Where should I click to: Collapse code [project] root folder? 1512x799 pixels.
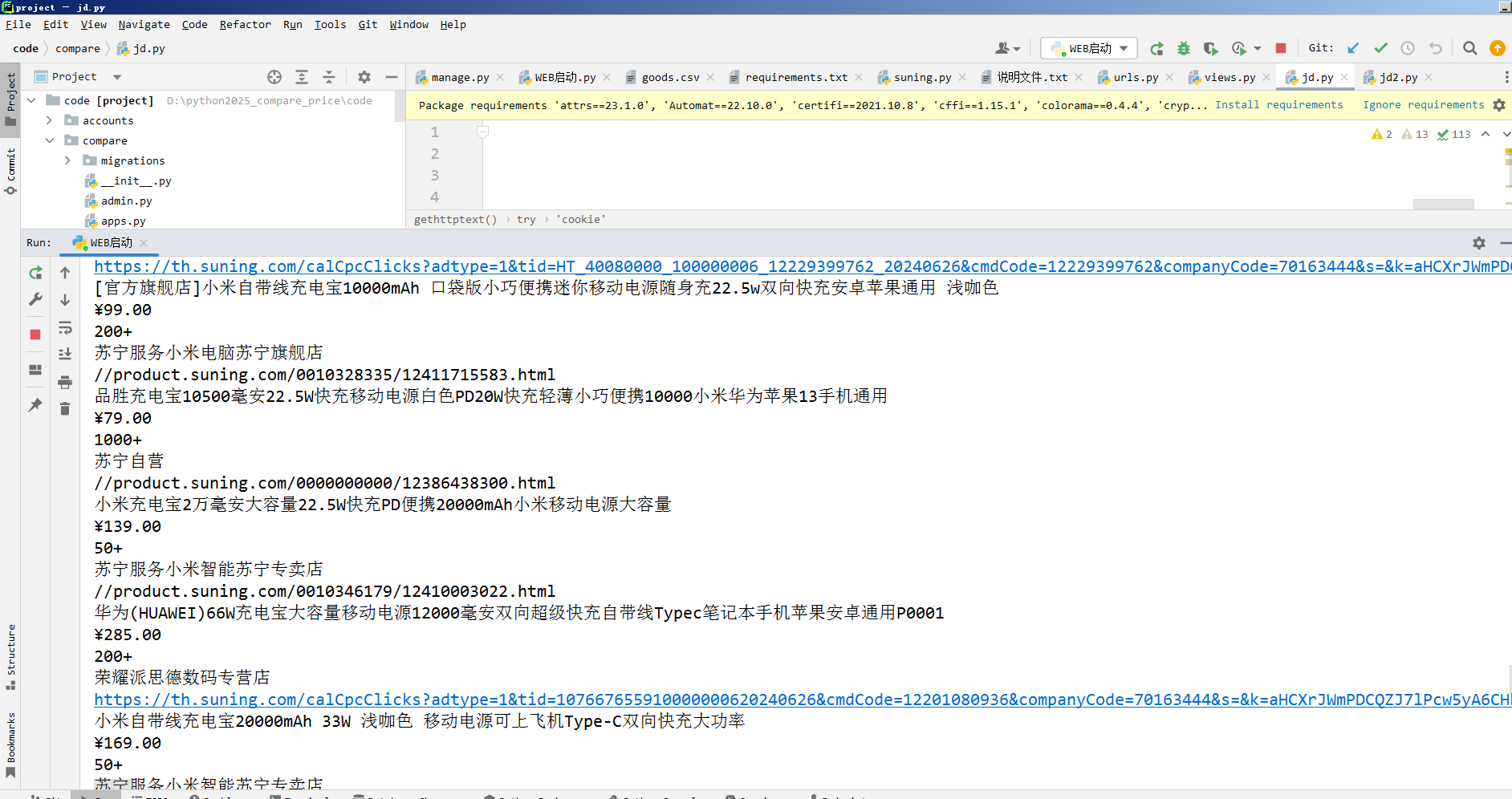32,100
